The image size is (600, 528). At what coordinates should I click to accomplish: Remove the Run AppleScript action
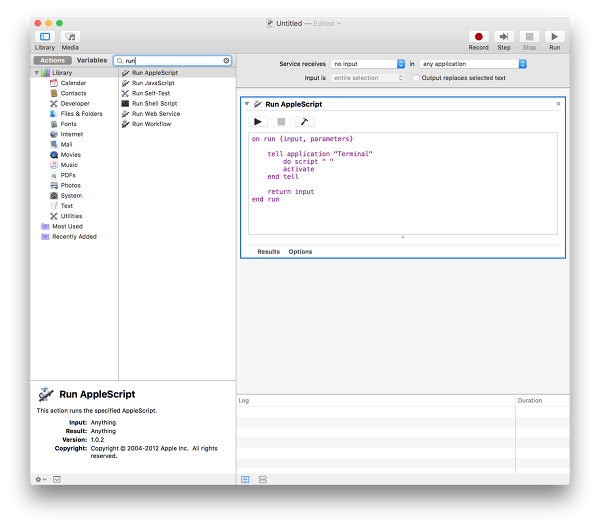click(558, 104)
